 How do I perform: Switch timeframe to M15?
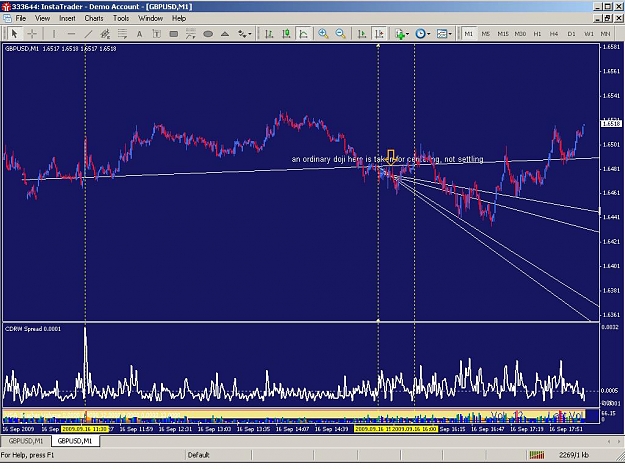click(503, 34)
